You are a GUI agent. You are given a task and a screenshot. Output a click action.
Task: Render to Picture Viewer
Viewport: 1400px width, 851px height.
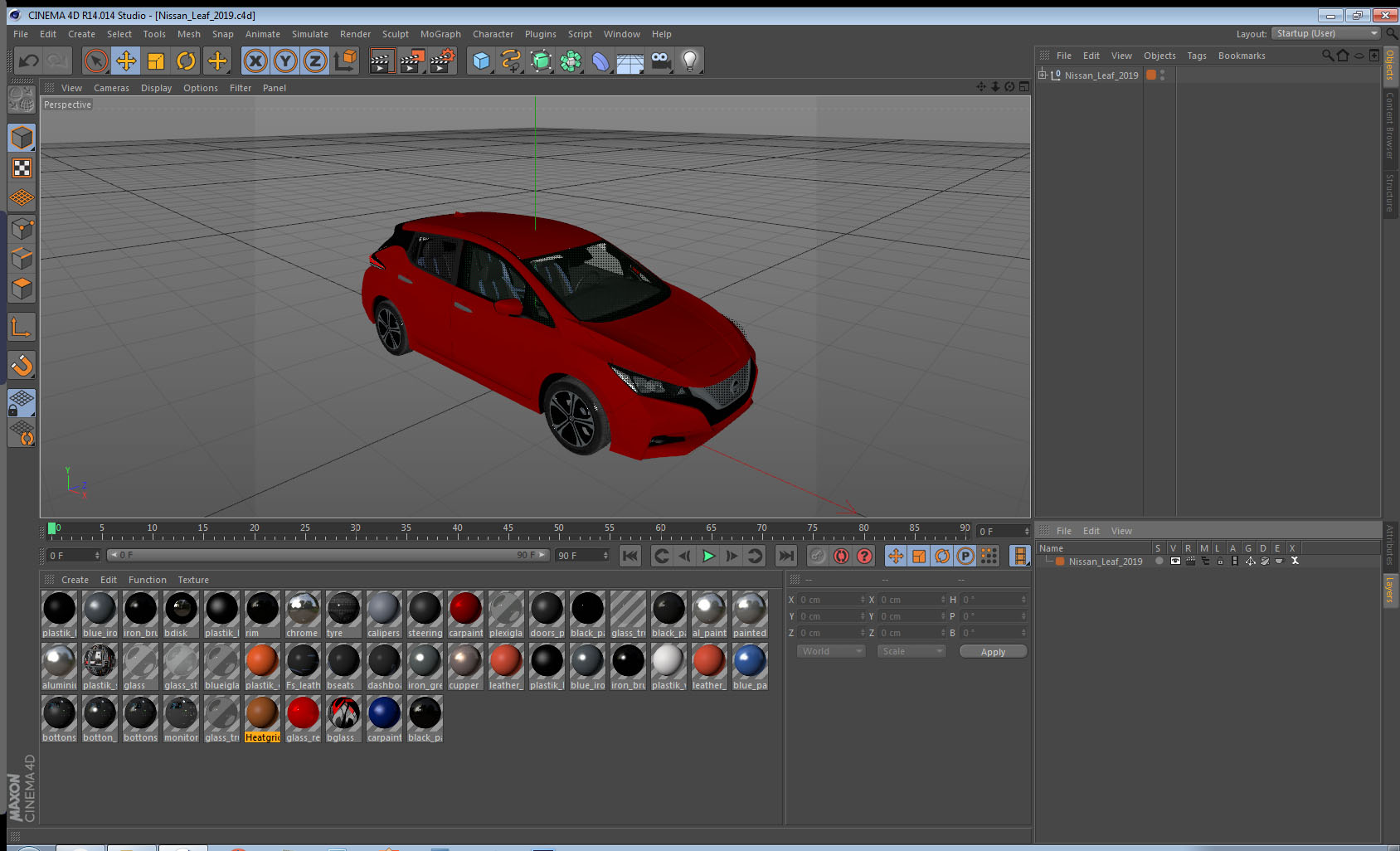click(x=412, y=61)
